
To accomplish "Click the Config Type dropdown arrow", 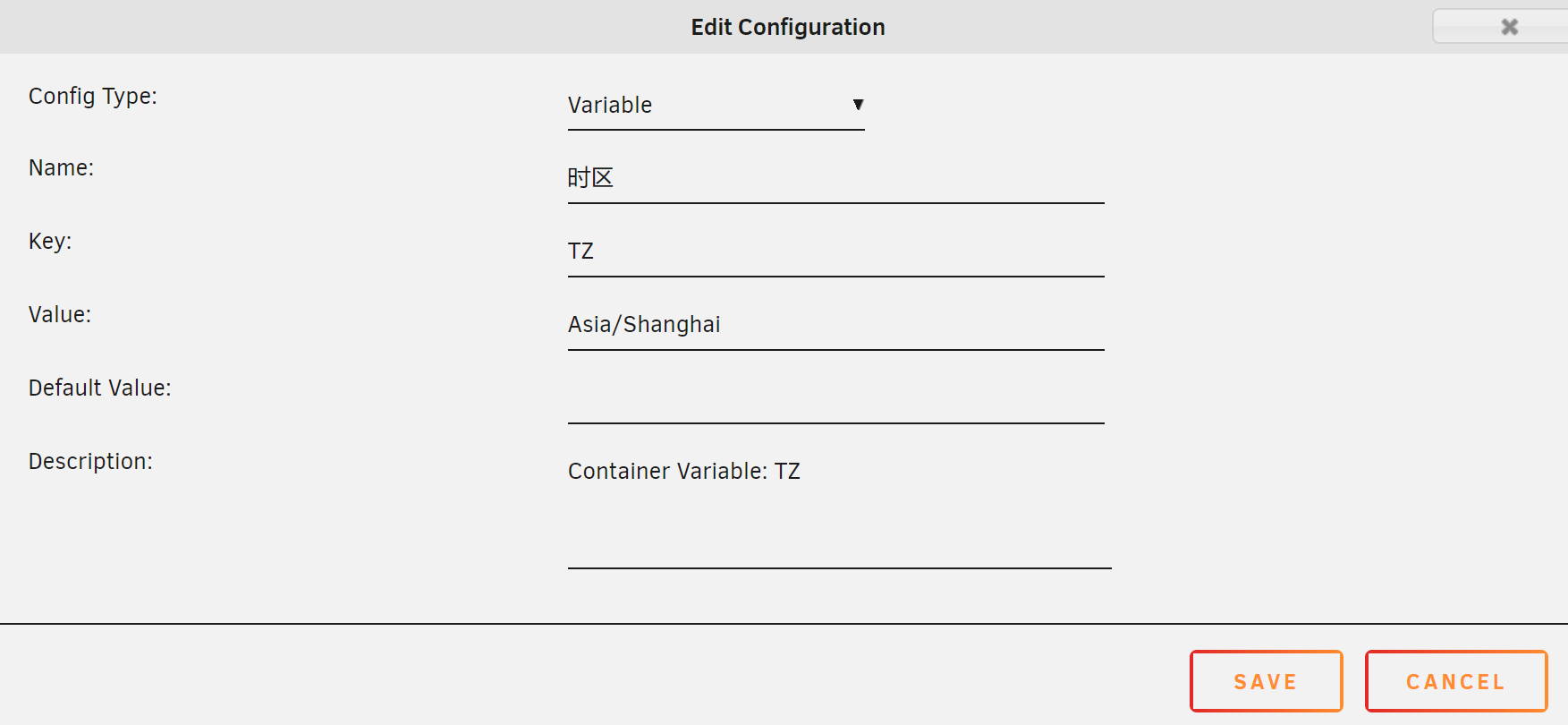I will [x=858, y=105].
